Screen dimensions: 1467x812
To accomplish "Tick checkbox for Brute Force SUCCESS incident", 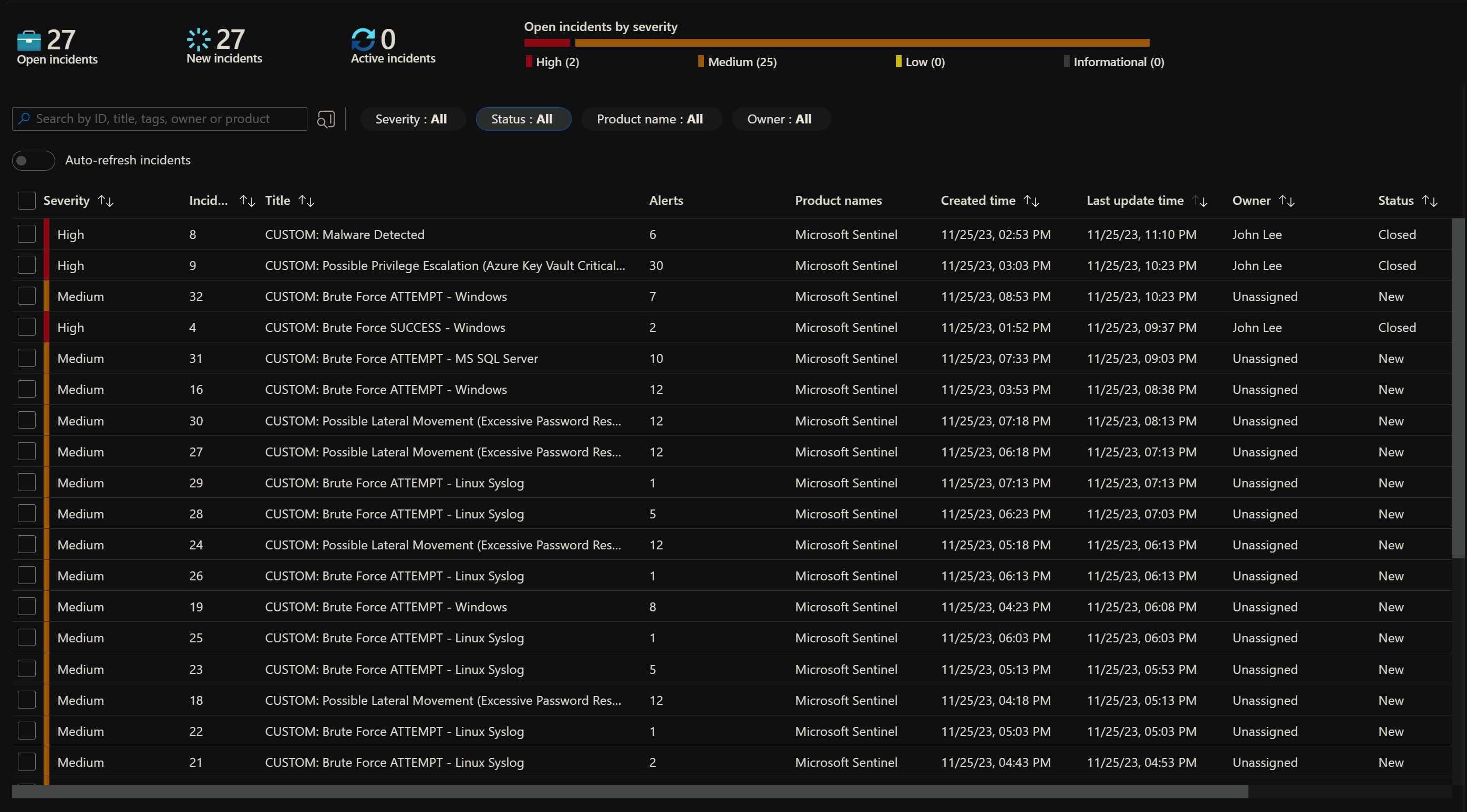I will [27, 327].
